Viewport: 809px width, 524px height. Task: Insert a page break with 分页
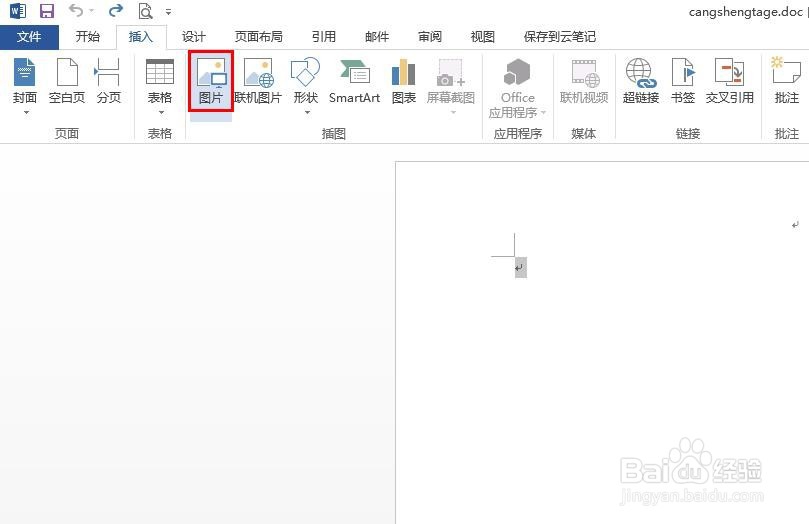pyautogui.click(x=108, y=80)
